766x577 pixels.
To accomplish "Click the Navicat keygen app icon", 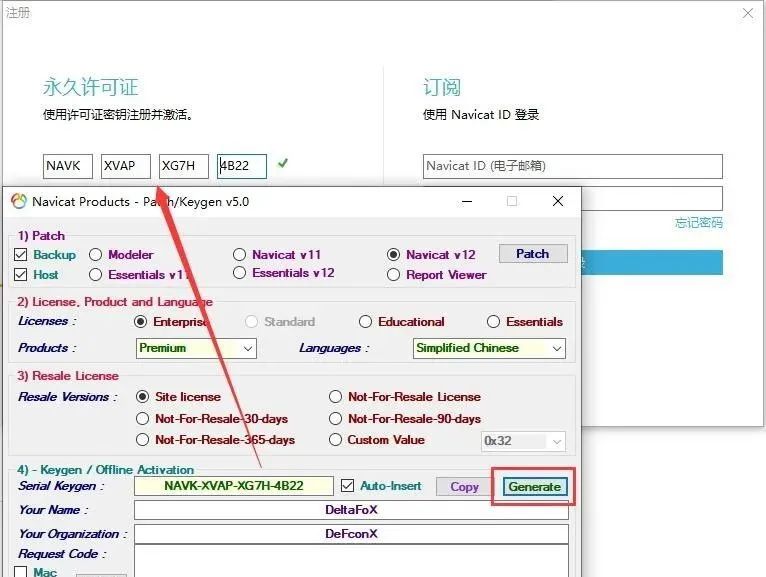I will click(19, 201).
